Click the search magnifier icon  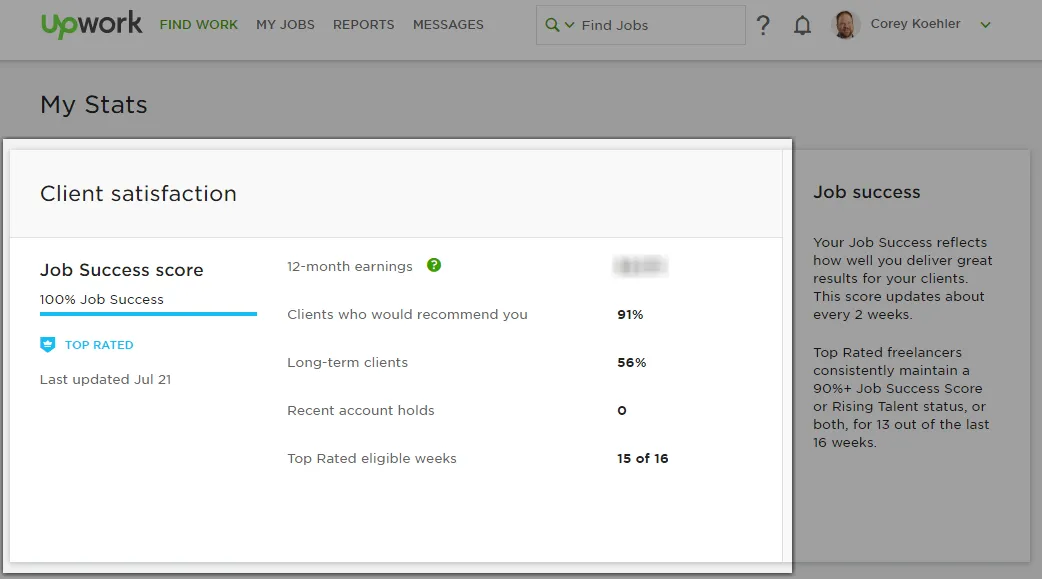[x=552, y=25]
